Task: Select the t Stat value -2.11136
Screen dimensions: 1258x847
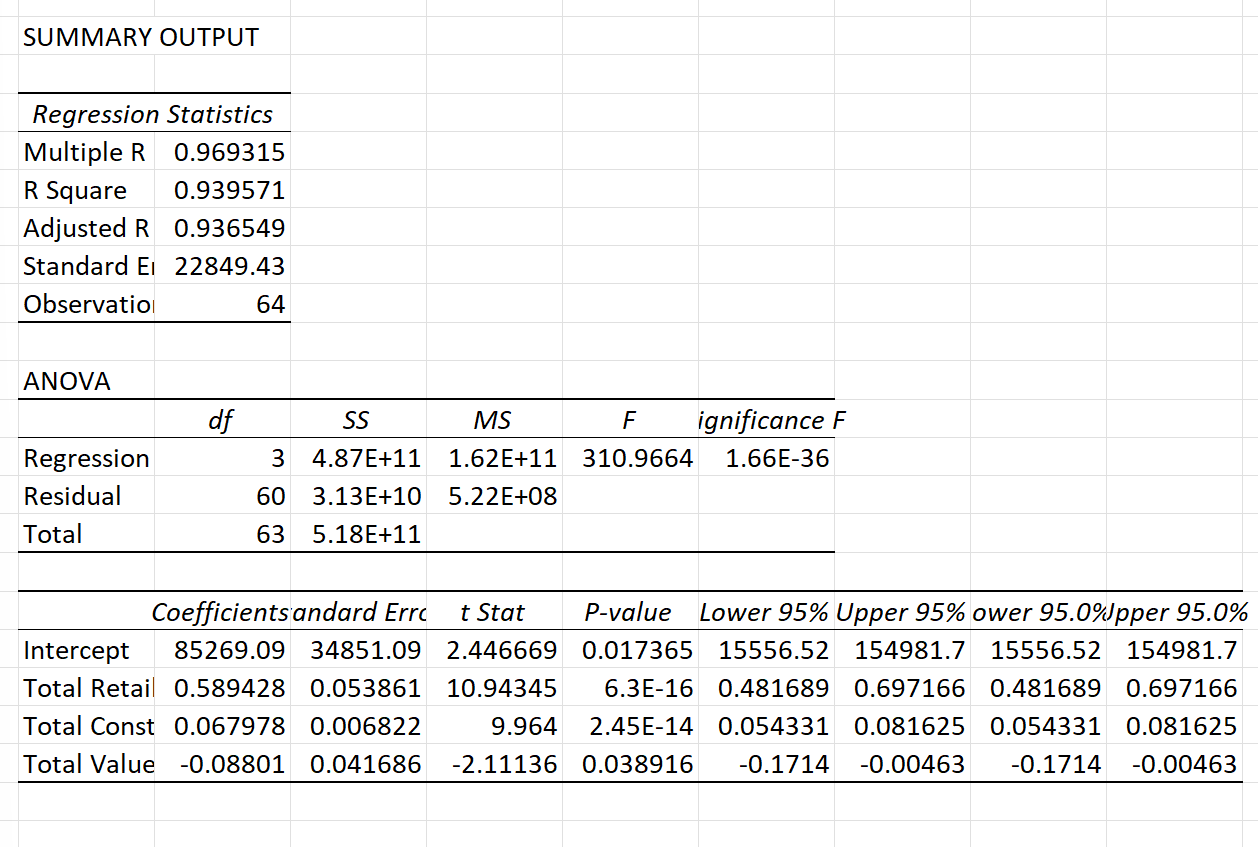Action: [505, 764]
